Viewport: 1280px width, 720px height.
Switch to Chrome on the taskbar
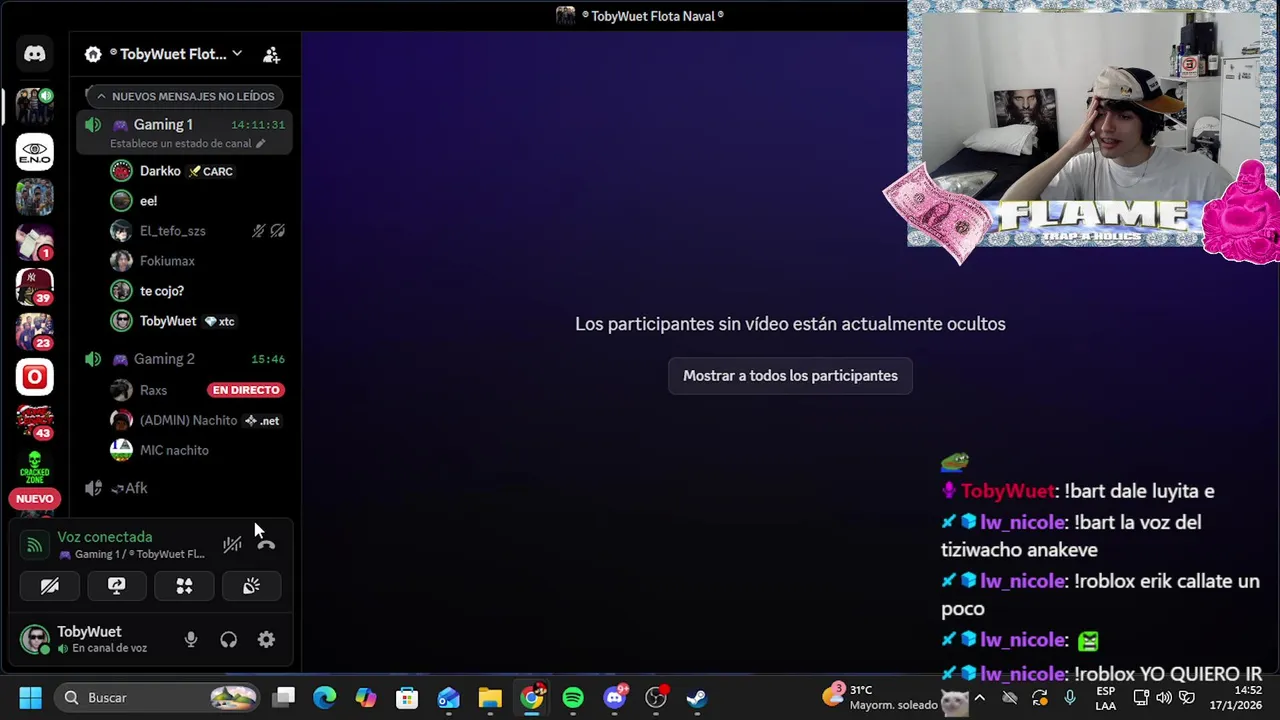(532, 698)
